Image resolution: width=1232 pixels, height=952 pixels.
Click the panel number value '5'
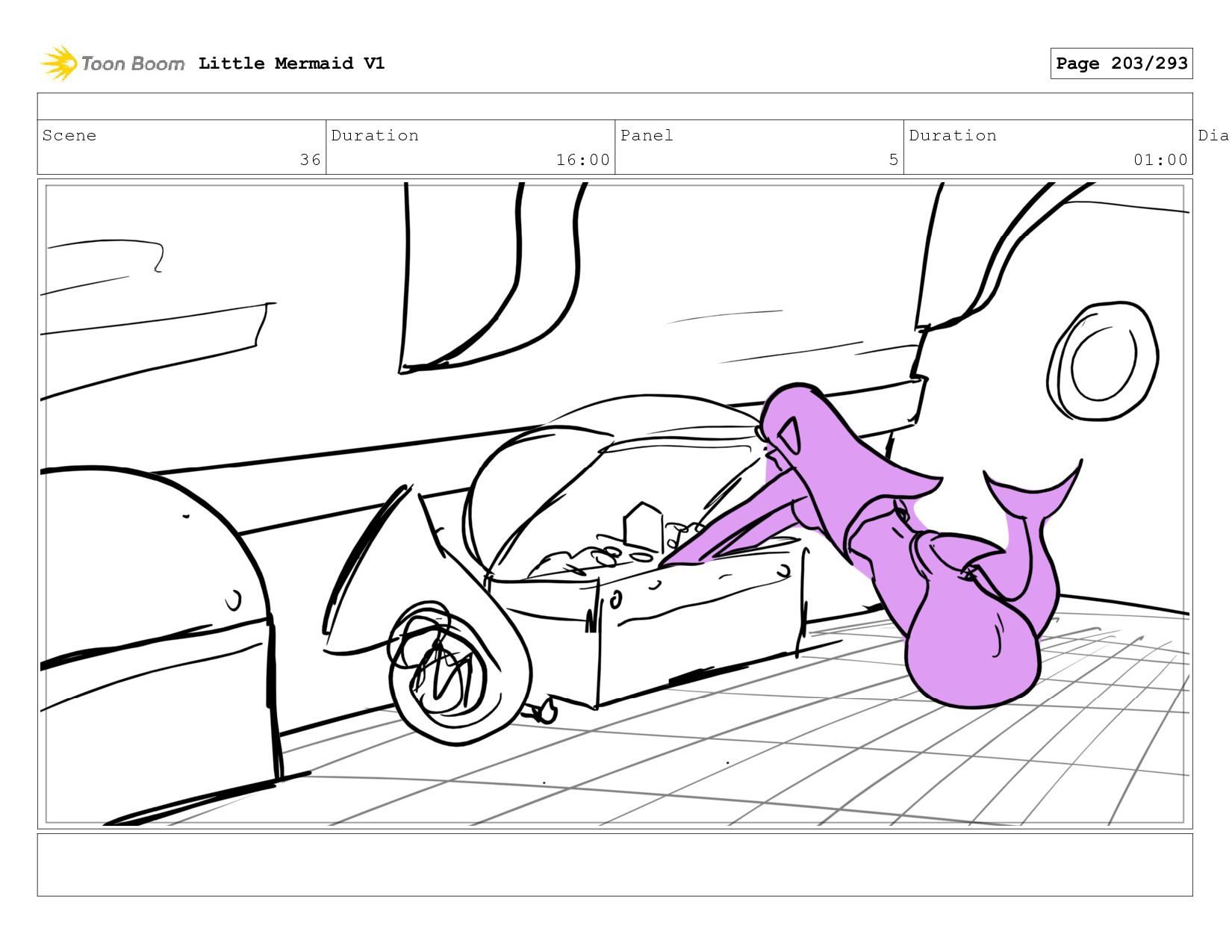click(894, 160)
